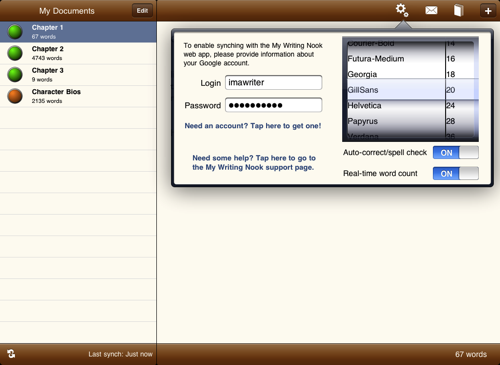This screenshot has width=500, height=365.
Task: Pick font size 20 in picker
Action: click(451, 90)
